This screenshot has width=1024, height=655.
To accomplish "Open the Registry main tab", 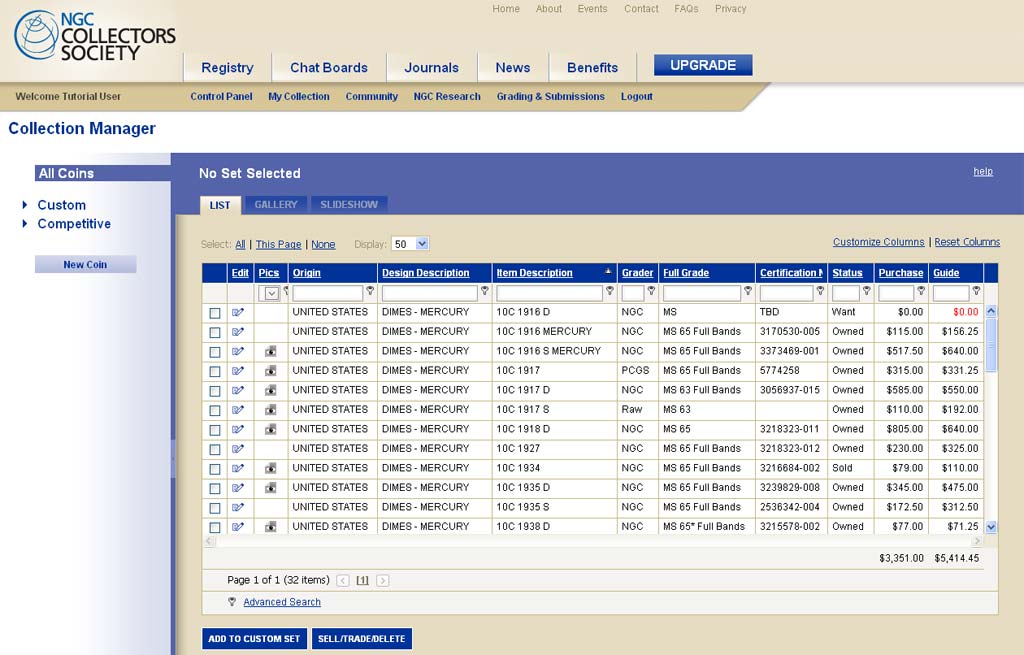I will click(x=227, y=68).
